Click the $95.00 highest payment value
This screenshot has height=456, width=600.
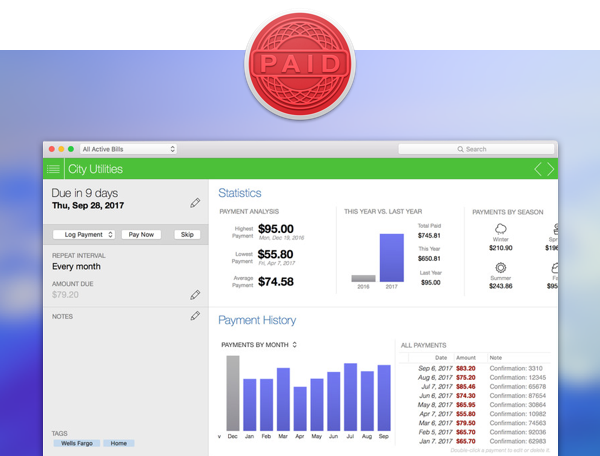276,229
